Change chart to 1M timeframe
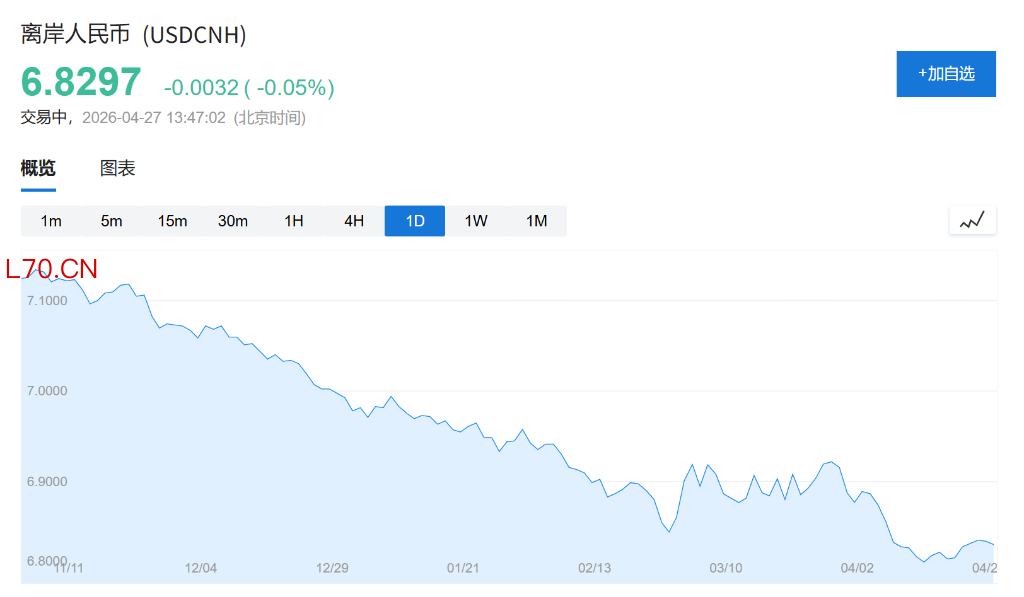Image resolution: width=1024 pixels, height=597 pixels. [537, 221]
